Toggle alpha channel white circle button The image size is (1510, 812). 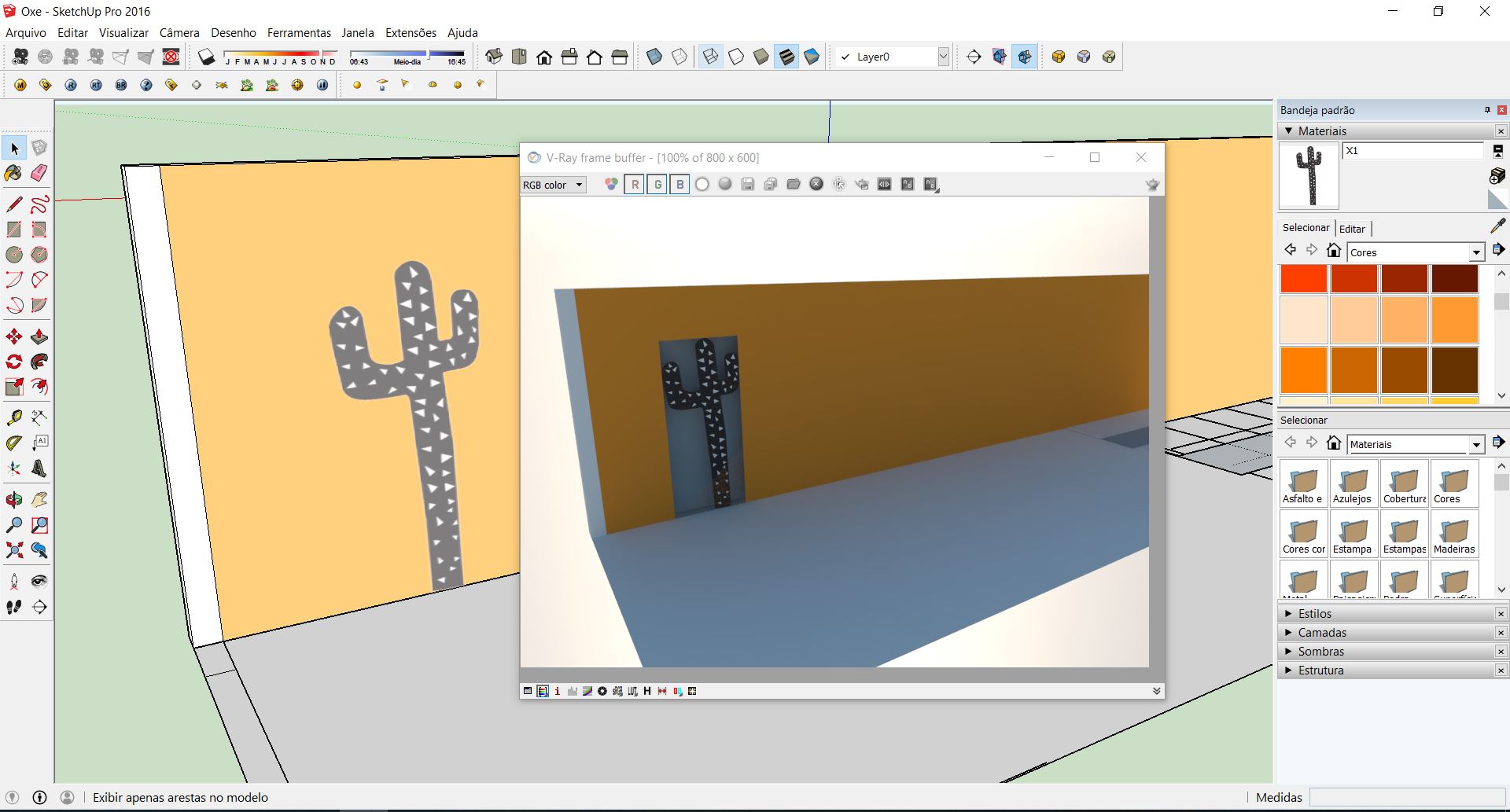click(x=702, y=184)
